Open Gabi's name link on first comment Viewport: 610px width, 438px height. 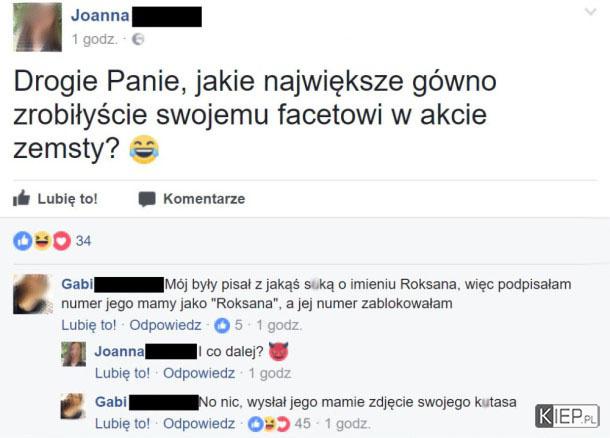click(x=77, y=284)
